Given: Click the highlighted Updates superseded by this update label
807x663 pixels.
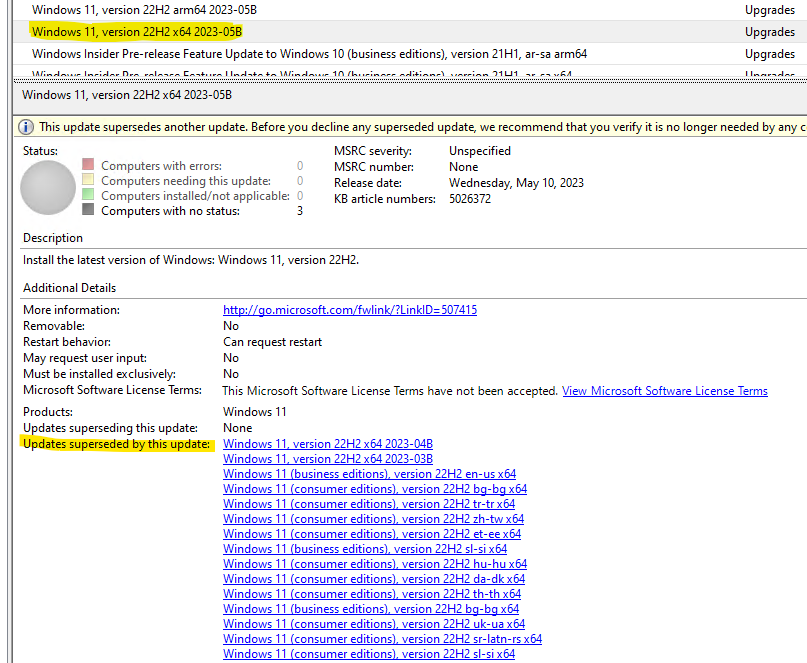Looking at the screenshot, I should (x=117, y=444).
